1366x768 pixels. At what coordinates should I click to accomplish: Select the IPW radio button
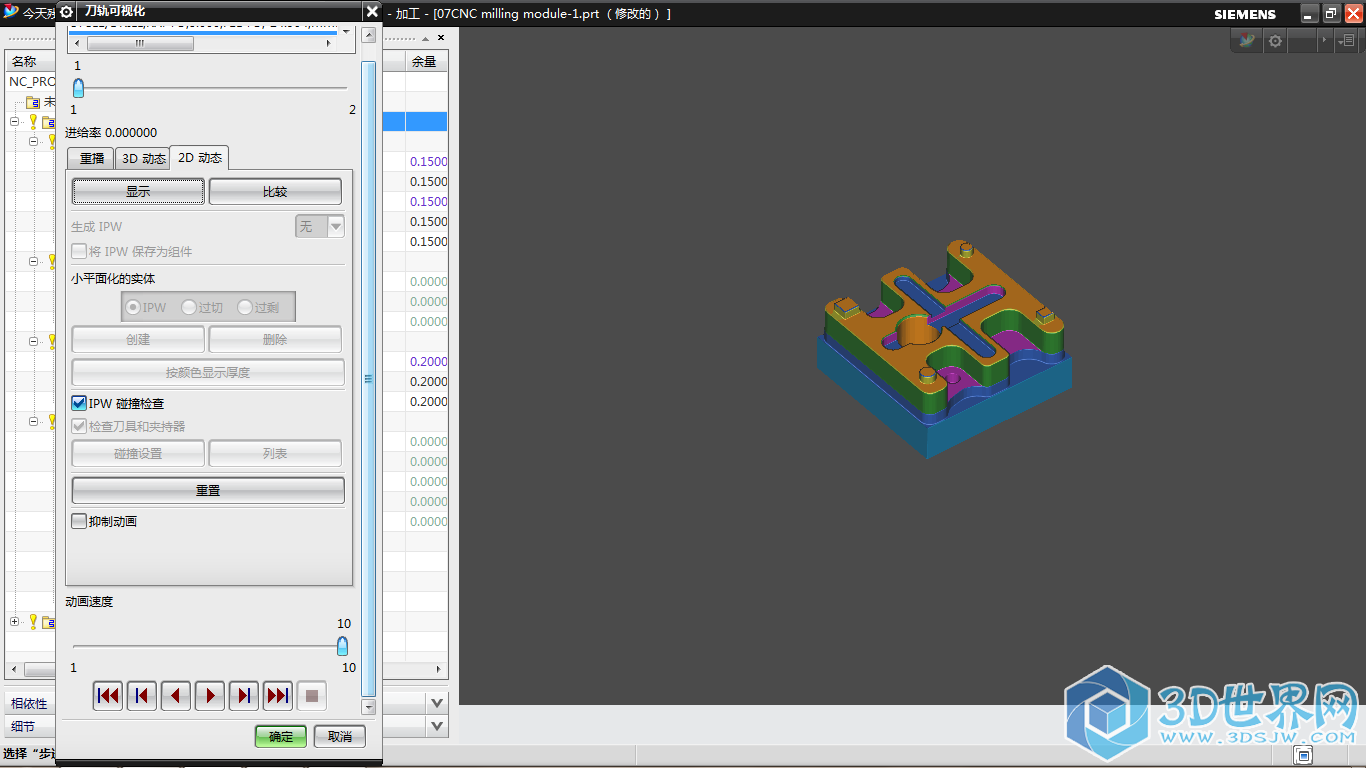[x=133, y=307]
